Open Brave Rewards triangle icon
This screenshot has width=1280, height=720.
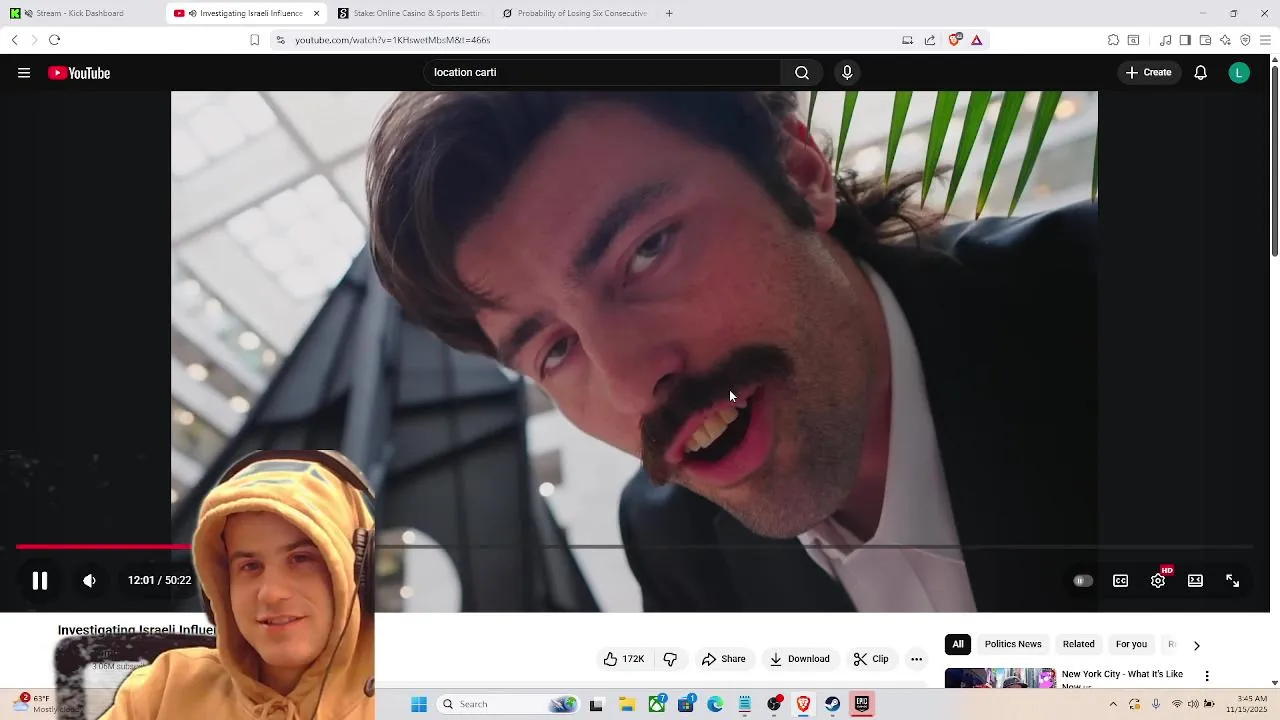click(x=977, y=40)
